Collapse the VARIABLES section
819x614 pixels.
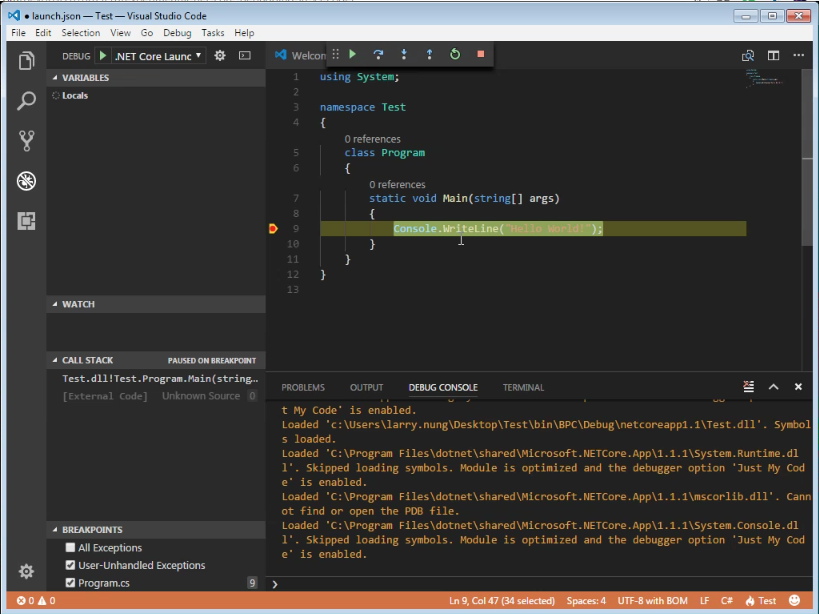(156, 77)
